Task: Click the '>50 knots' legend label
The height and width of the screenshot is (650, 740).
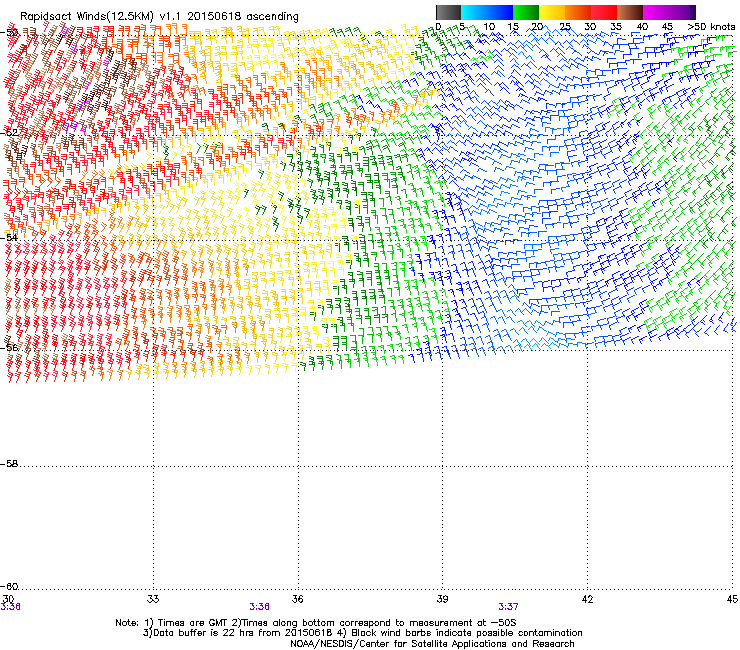Action: [711, 27]
